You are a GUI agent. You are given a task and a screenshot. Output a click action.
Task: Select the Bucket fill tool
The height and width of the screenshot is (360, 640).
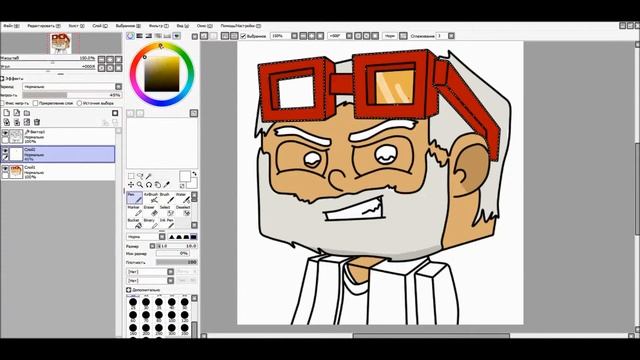click(x=134, y=224)
